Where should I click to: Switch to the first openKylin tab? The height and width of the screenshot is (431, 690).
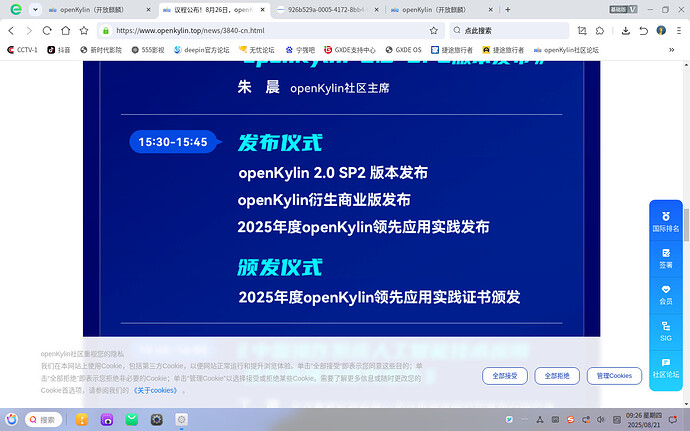(99, 9)
